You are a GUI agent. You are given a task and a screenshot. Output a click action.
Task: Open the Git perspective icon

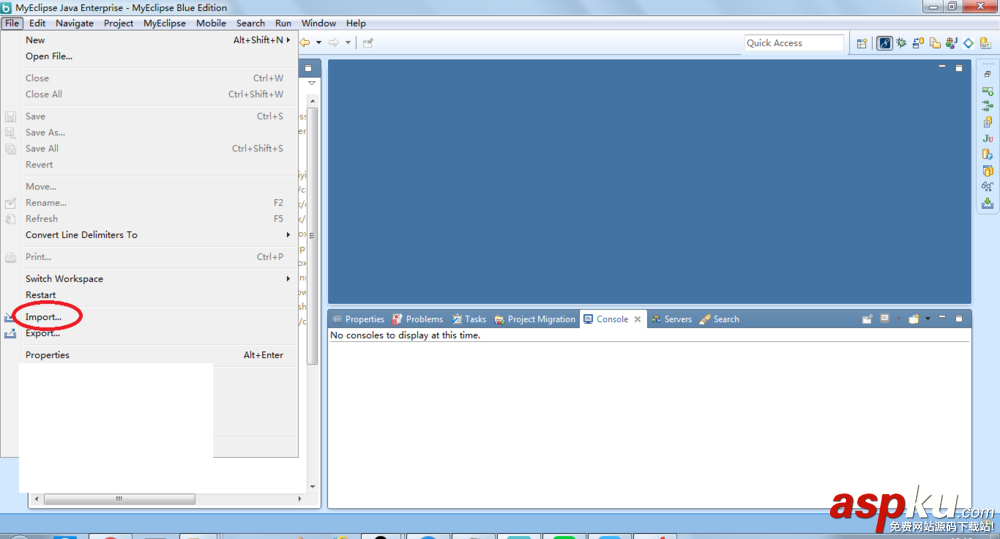tap(985, 43)
